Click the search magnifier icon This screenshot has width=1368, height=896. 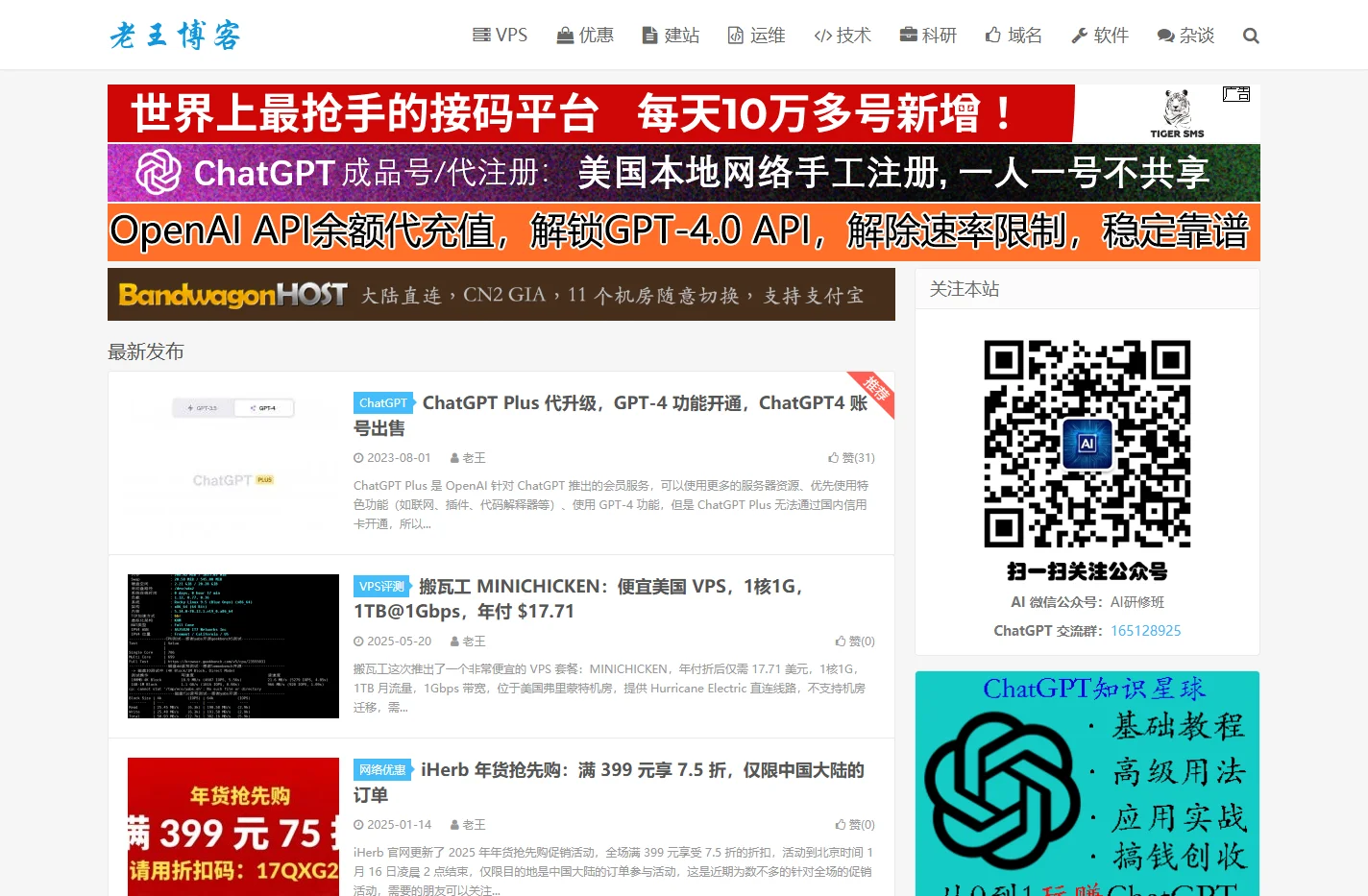1251,36
